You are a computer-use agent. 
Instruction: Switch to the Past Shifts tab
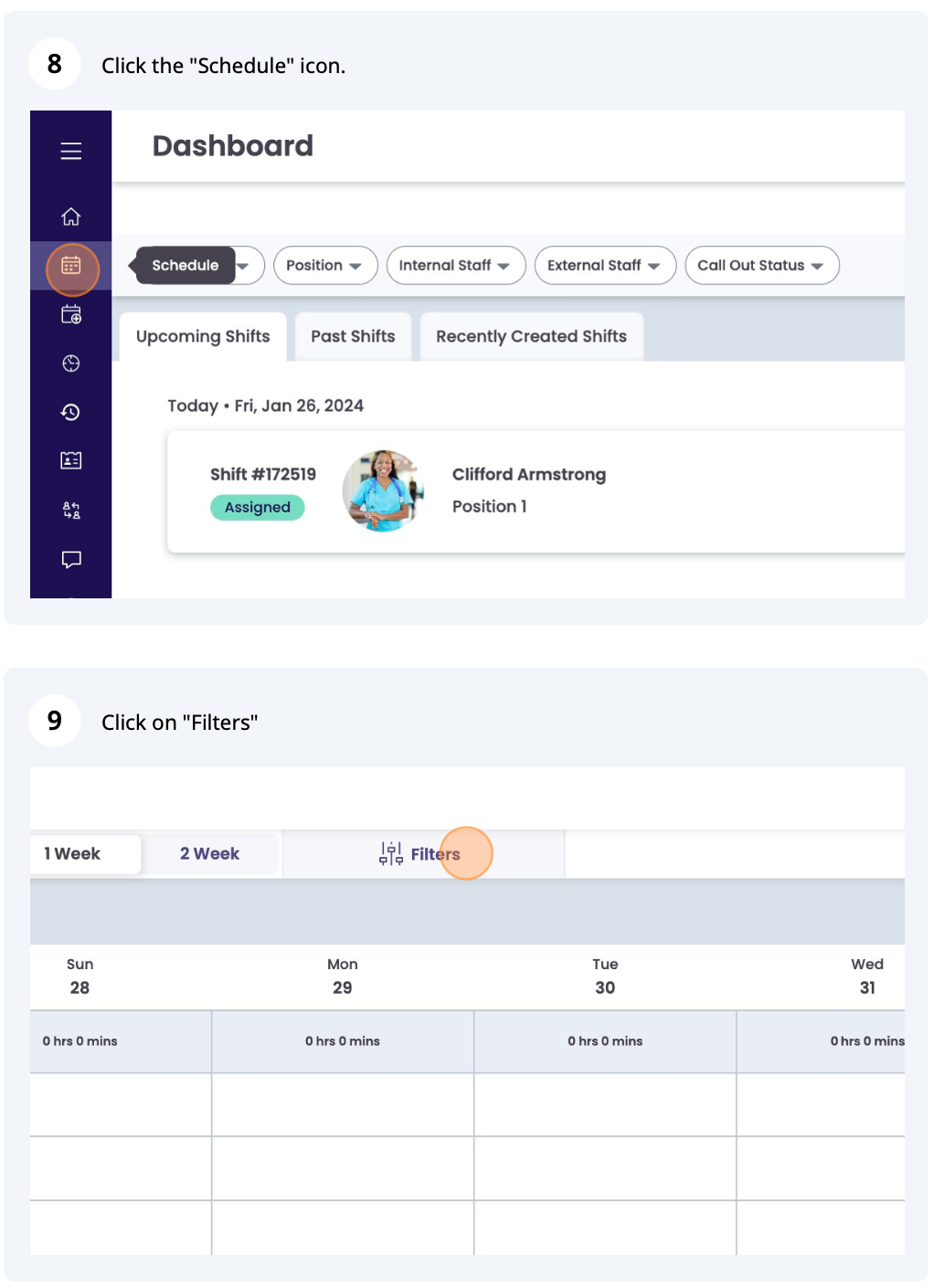coord(353,336)
